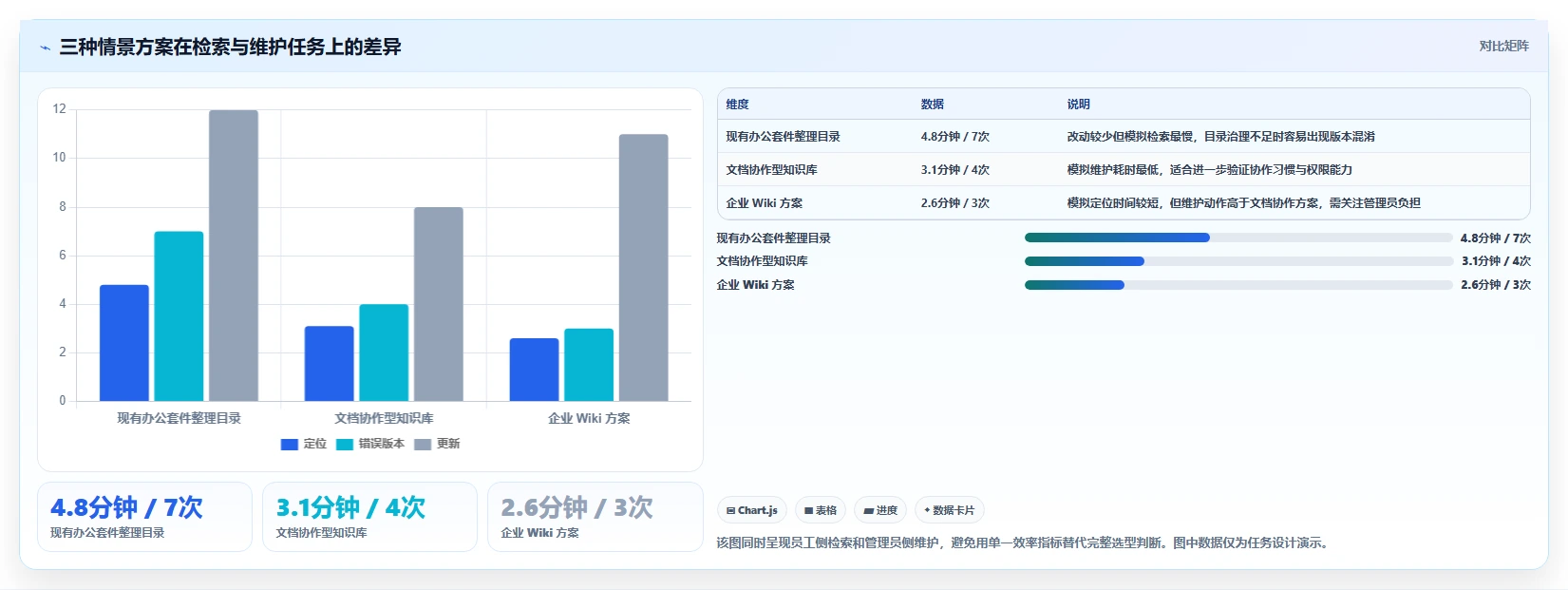Click the gray 更新 bar for 企业 Wiki 方案
1568x590 pixels.
[644, 268]
